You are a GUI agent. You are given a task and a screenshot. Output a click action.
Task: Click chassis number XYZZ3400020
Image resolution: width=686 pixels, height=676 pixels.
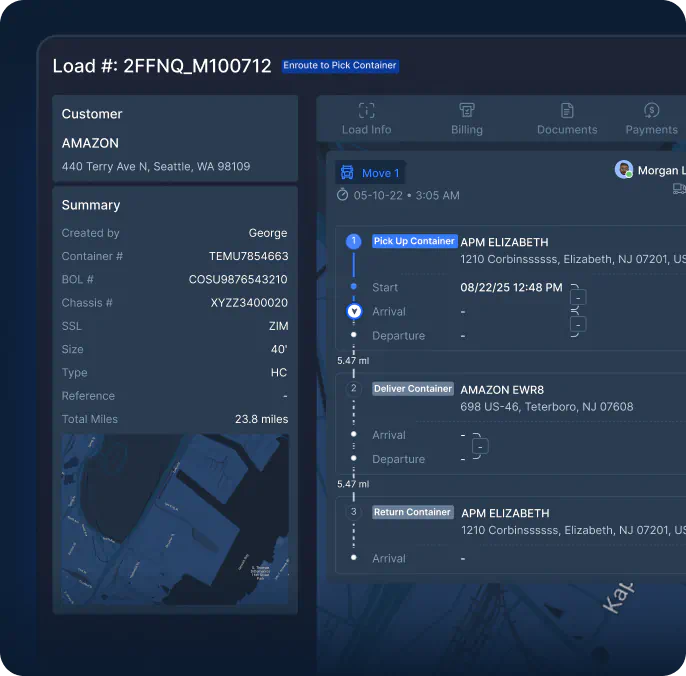(249, 303)
